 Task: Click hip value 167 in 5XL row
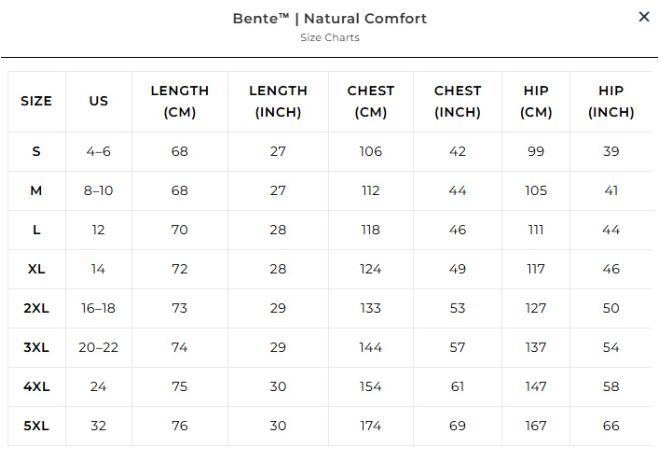(536, 426)
